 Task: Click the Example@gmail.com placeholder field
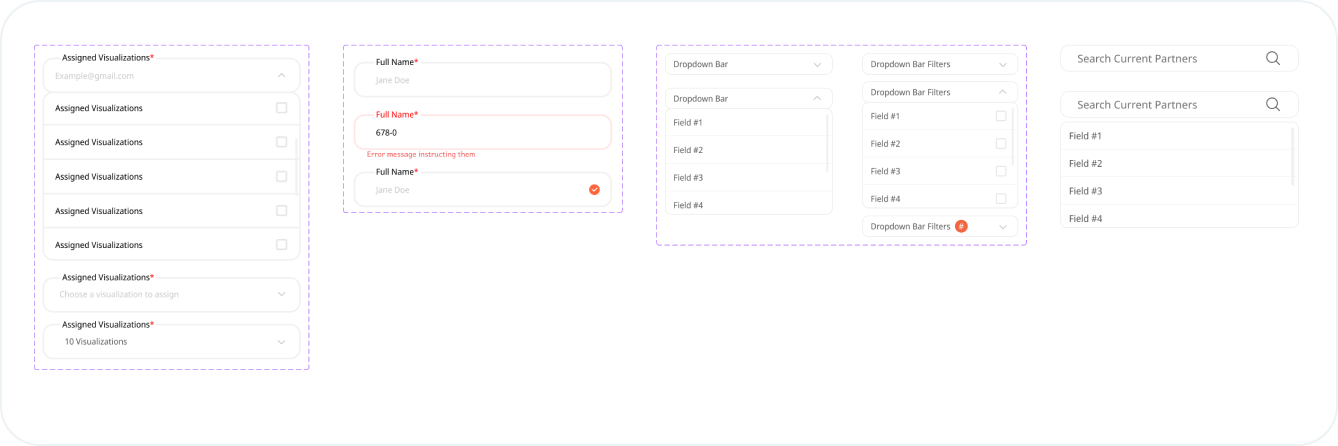171,75
